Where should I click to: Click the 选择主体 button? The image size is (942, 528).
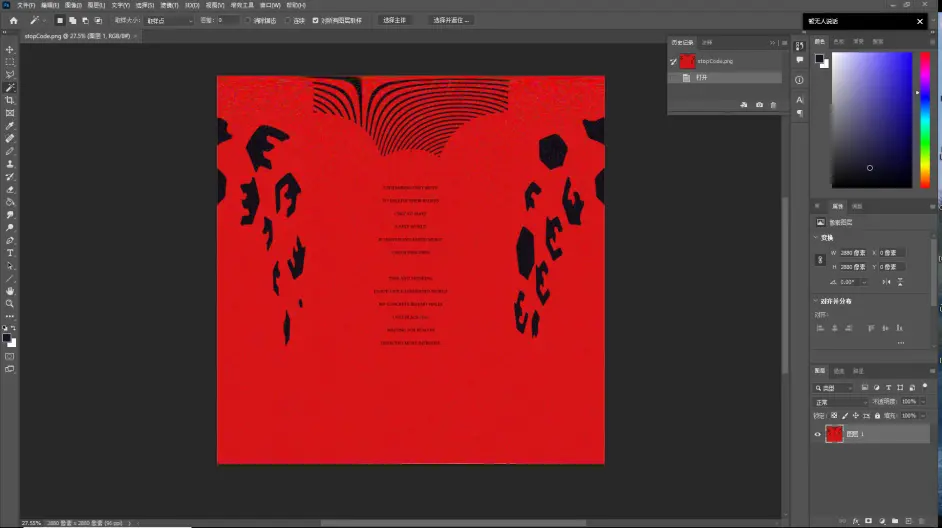tap(396, 20)
